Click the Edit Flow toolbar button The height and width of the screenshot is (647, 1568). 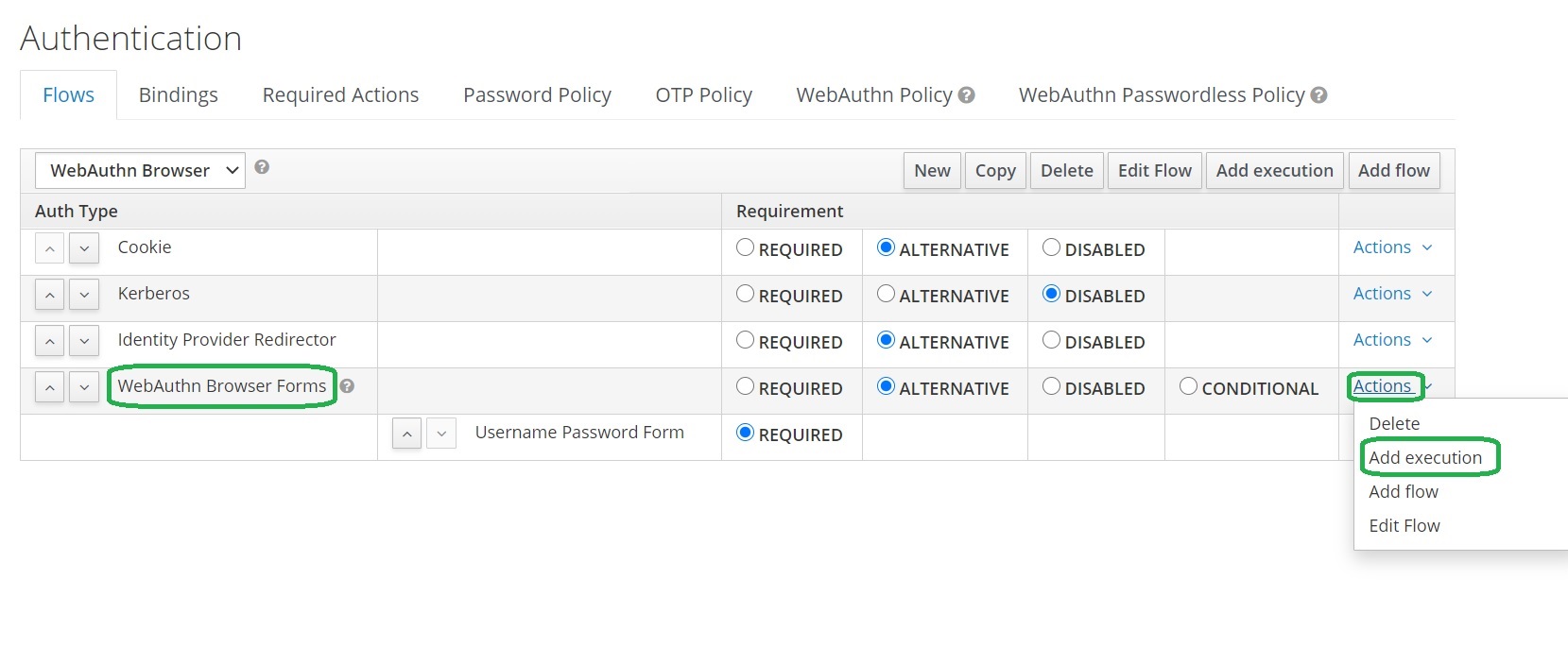coord(1154,171)
